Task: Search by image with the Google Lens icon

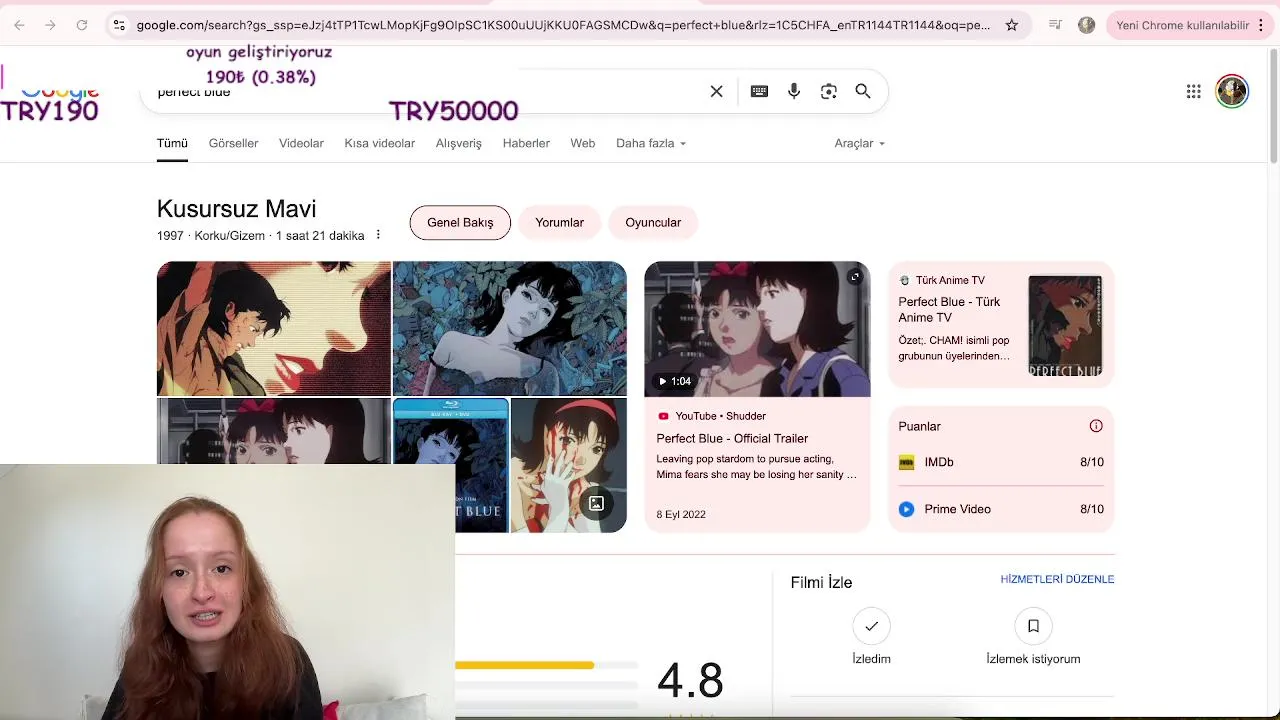Action: point(829,92)
